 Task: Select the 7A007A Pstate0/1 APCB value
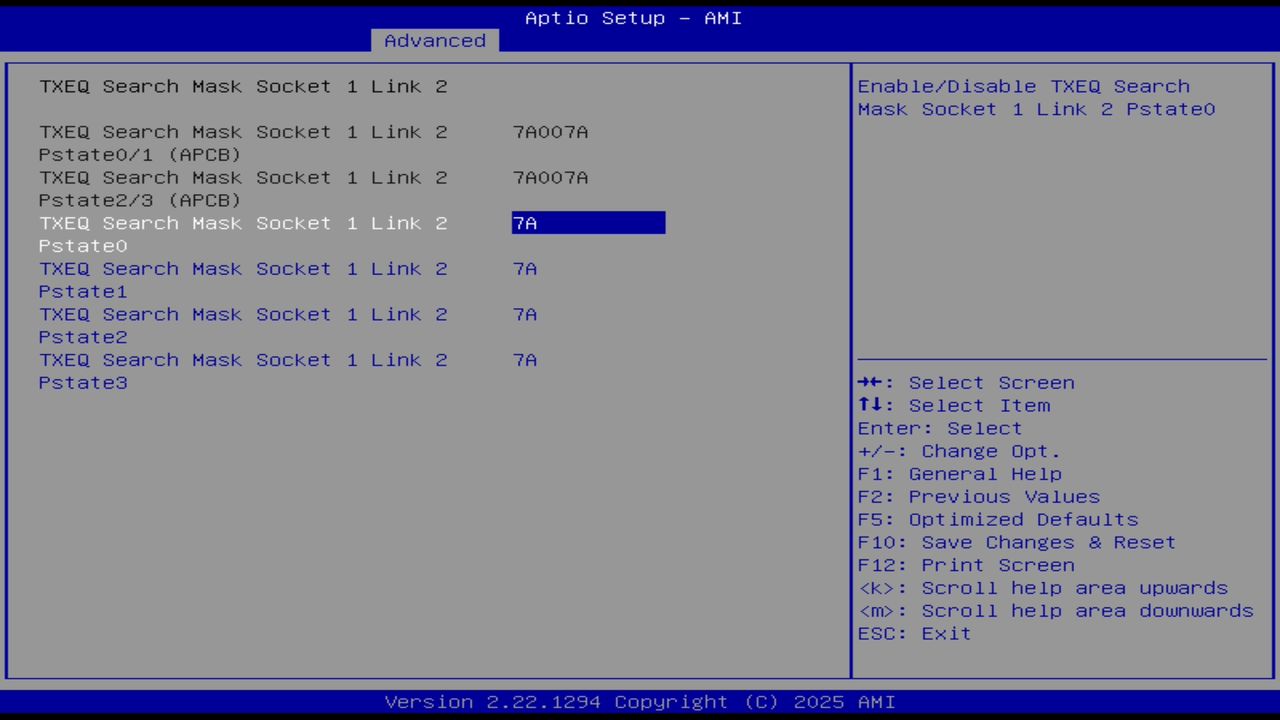[550, 131]
